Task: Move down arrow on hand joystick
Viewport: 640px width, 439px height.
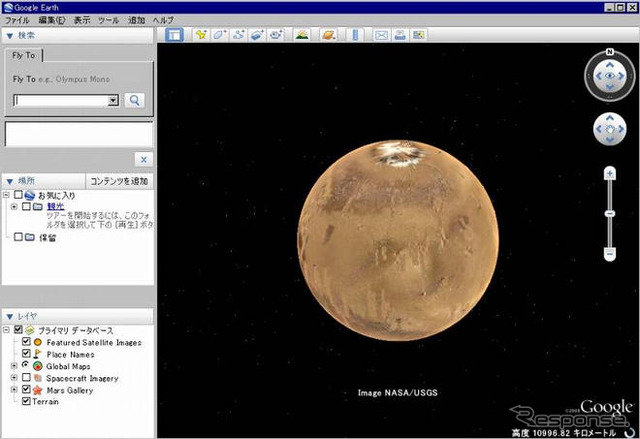Action: coord(610,140)
